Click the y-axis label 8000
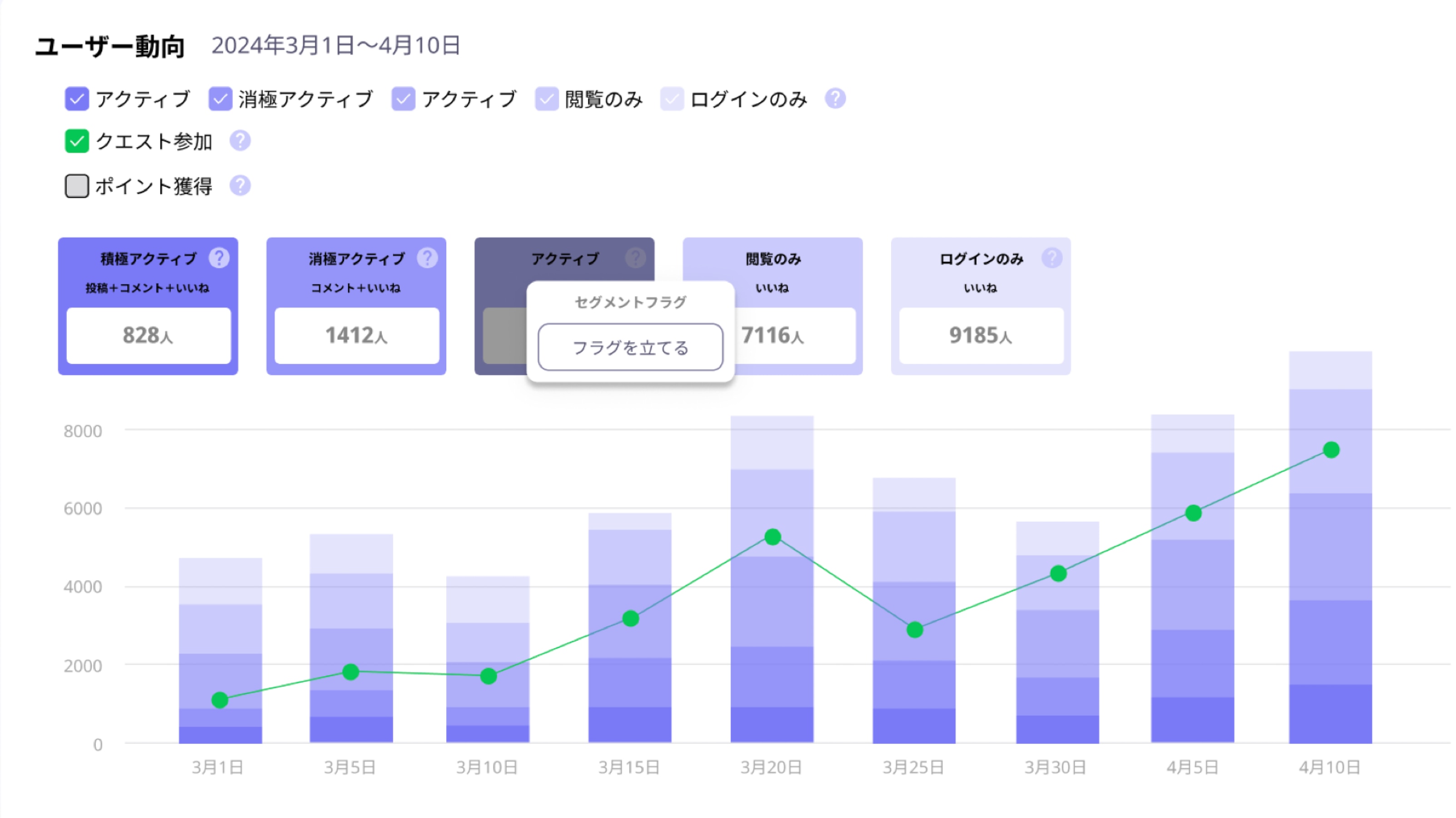This screenshot has height=818, width=1456. click(83, 431)
